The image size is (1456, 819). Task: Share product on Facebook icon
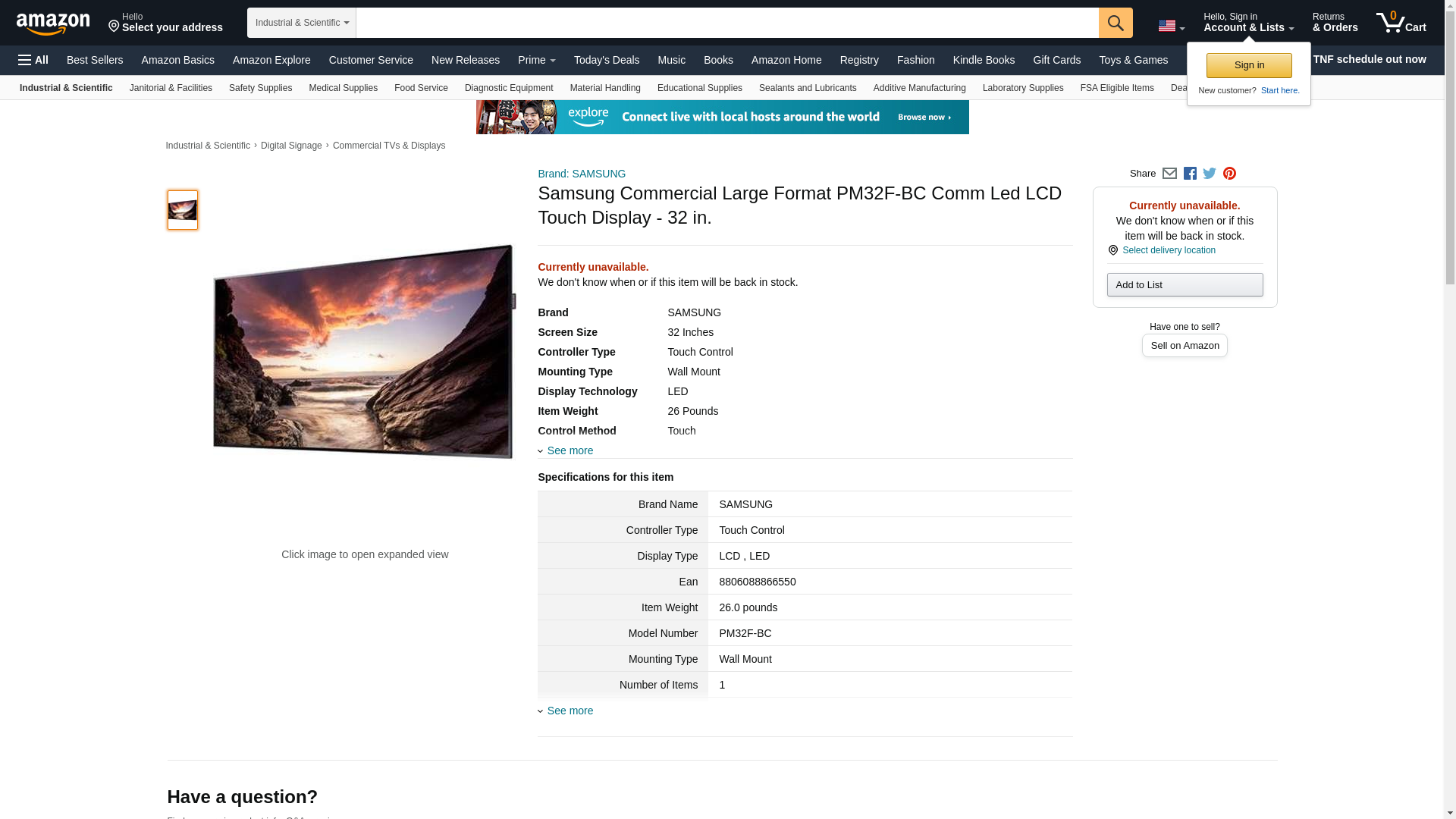(x=1190, y=174)
